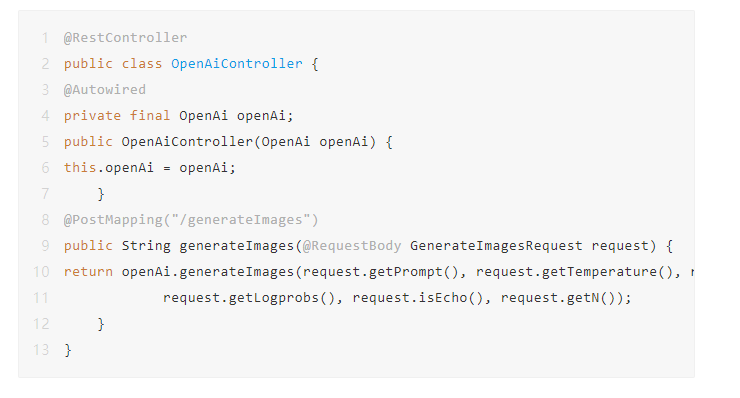Screen dimensions: 740x398
Task: Click the 'private' keyword on line 4
Action: click(x=92, y=116)
